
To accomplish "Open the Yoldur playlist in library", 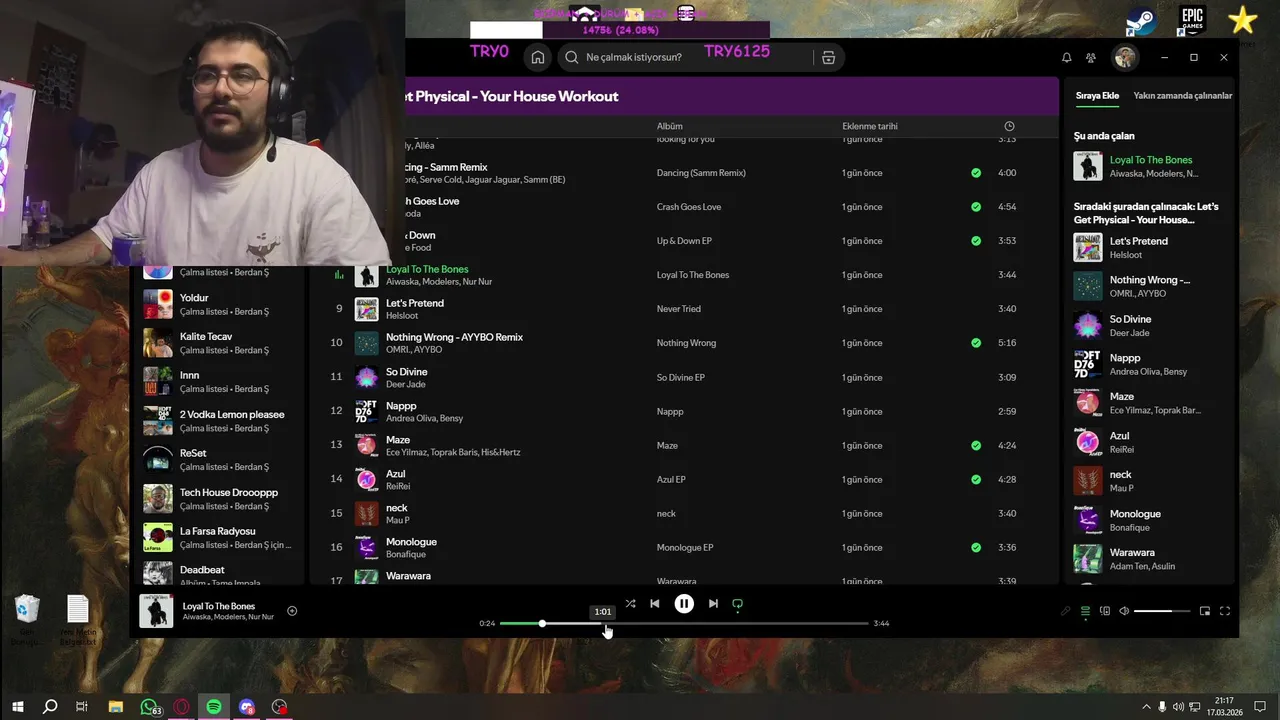I will pos(220,304).
